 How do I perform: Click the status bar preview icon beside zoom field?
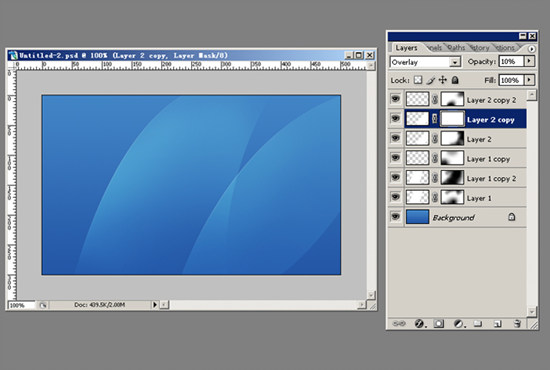[42, 305]
